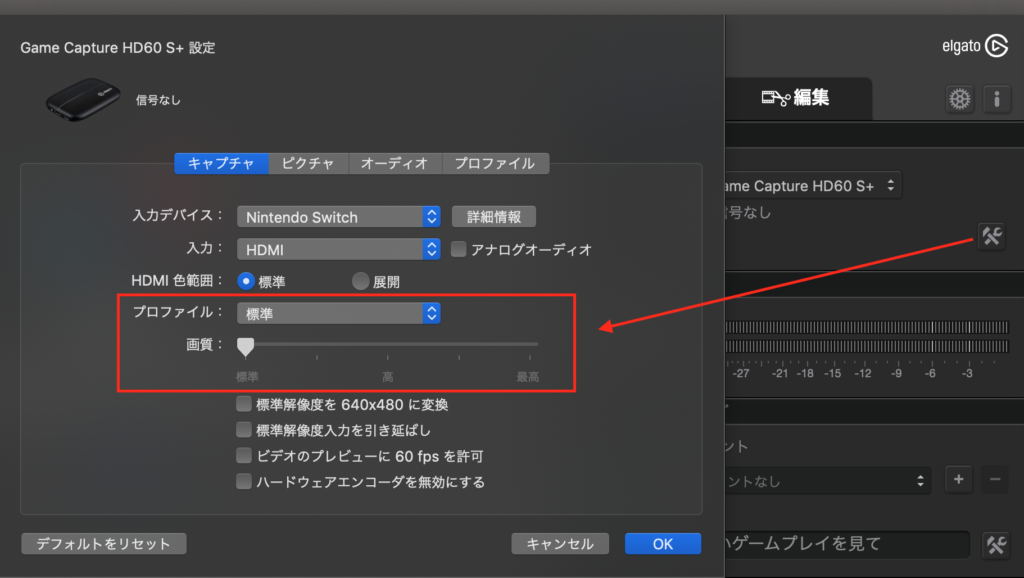
Task: Switch to the ピクチャ tab
Action: (308, 163)
